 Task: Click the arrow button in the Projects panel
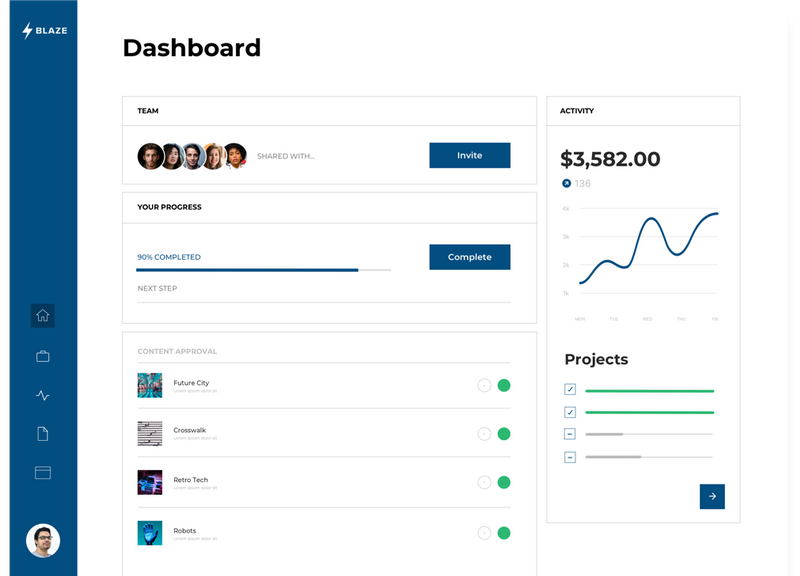click(712, 496)
